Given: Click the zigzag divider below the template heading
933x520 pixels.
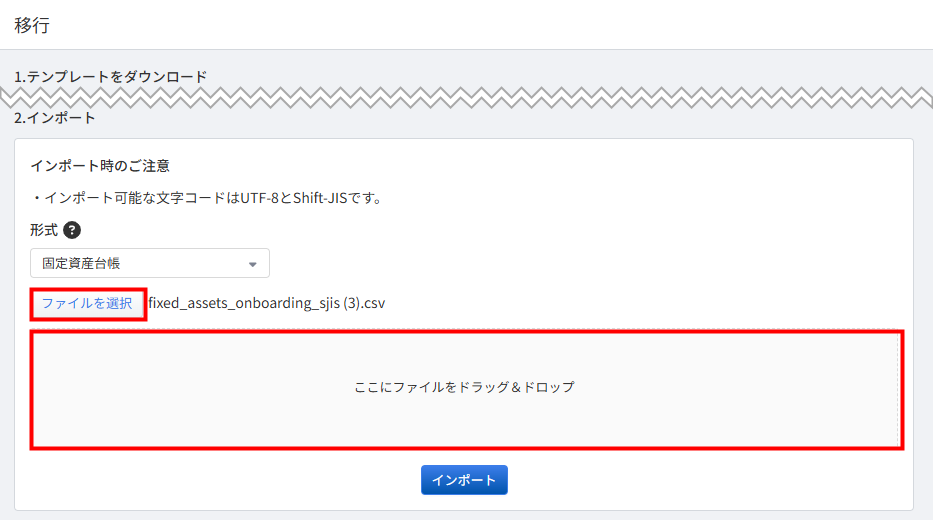Looking at the screenshot, I should [x=466, y=98].
